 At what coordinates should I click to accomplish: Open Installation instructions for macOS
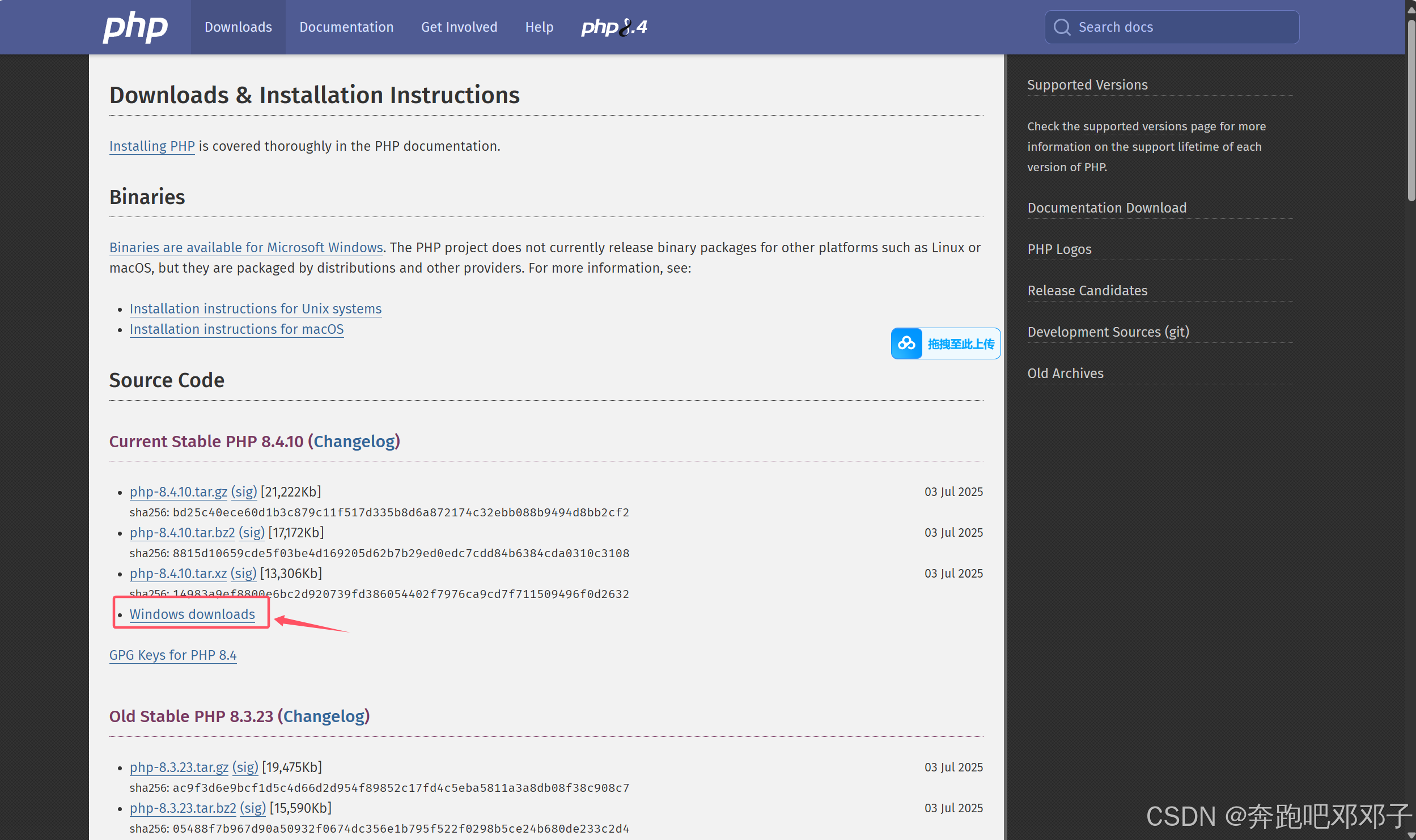point(236,329)
